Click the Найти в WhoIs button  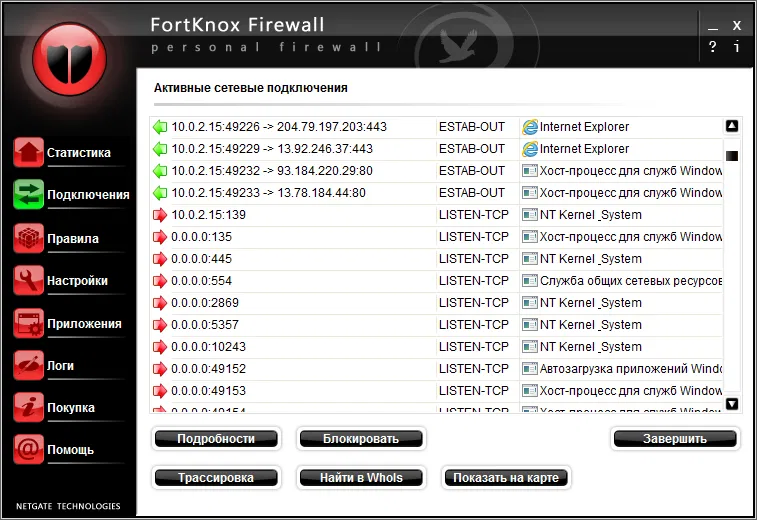click(361, 478)
